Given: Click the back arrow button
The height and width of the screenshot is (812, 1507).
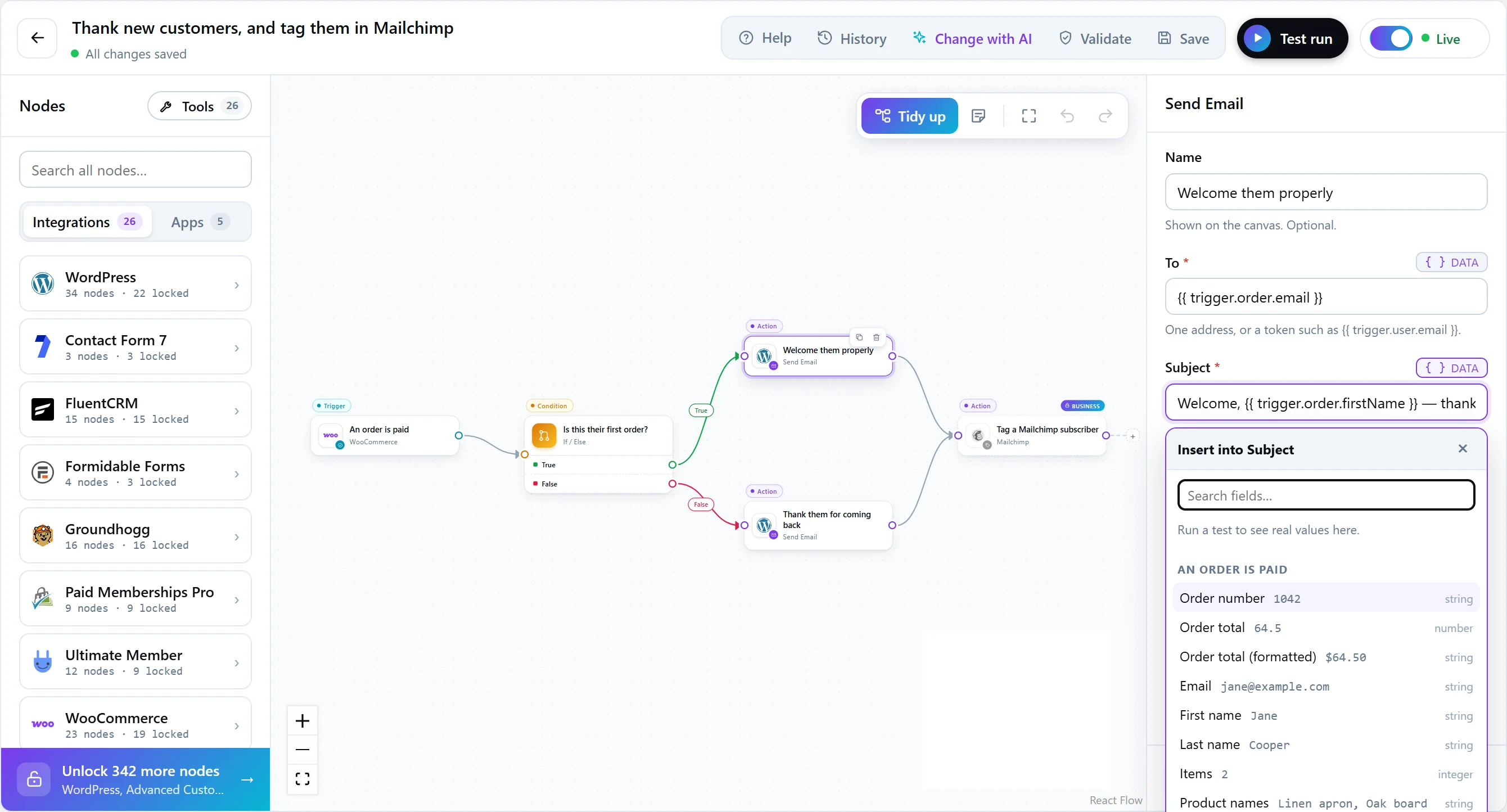Looking at the screenshot, I should 38,38.
